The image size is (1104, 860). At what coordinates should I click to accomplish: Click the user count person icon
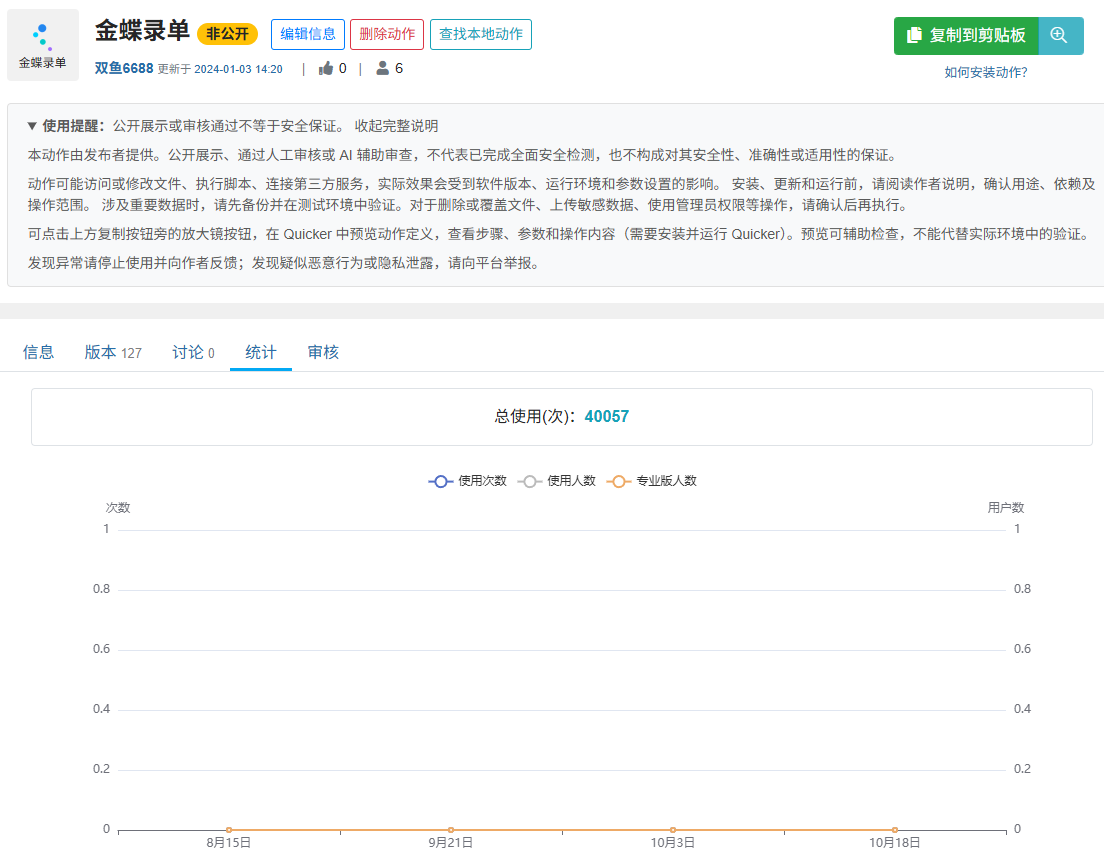382,68
